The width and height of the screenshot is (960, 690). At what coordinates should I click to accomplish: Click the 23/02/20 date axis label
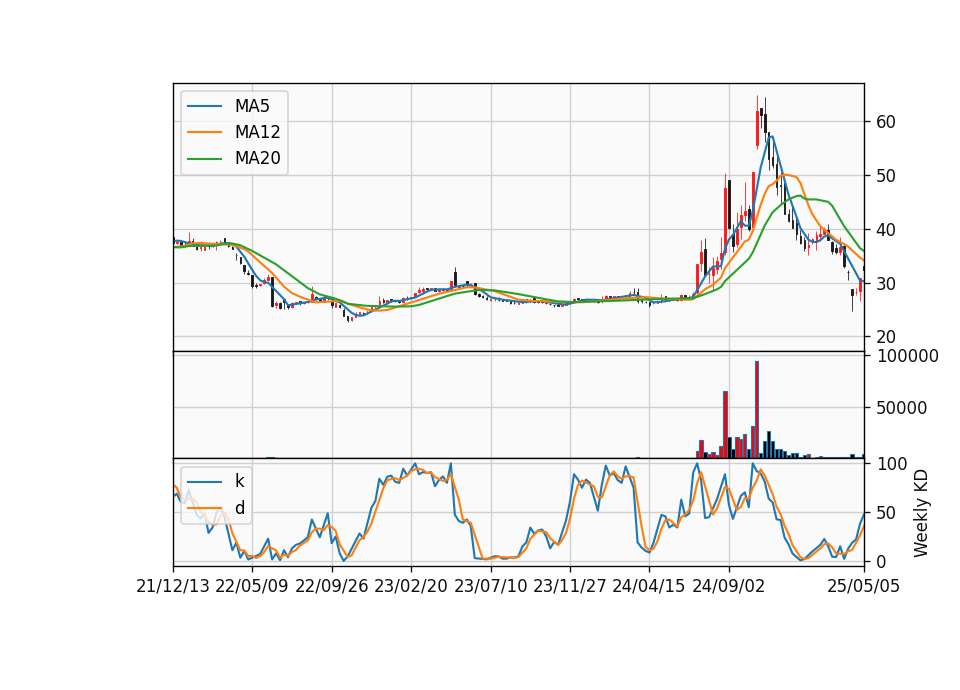click(x=411, y=586)
